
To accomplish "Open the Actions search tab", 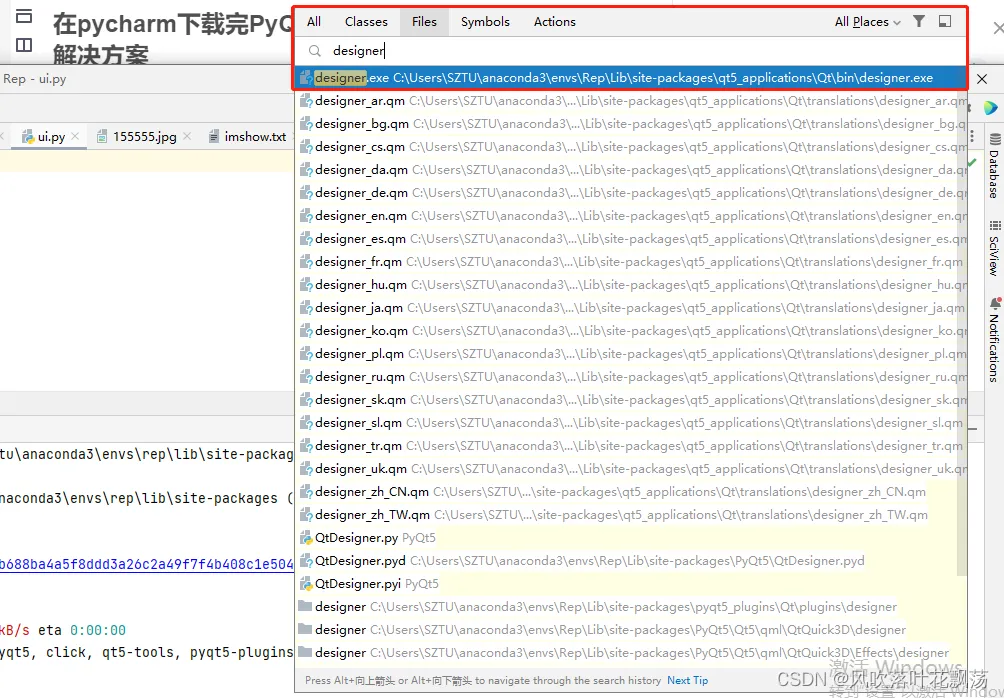I will (555, 22).
